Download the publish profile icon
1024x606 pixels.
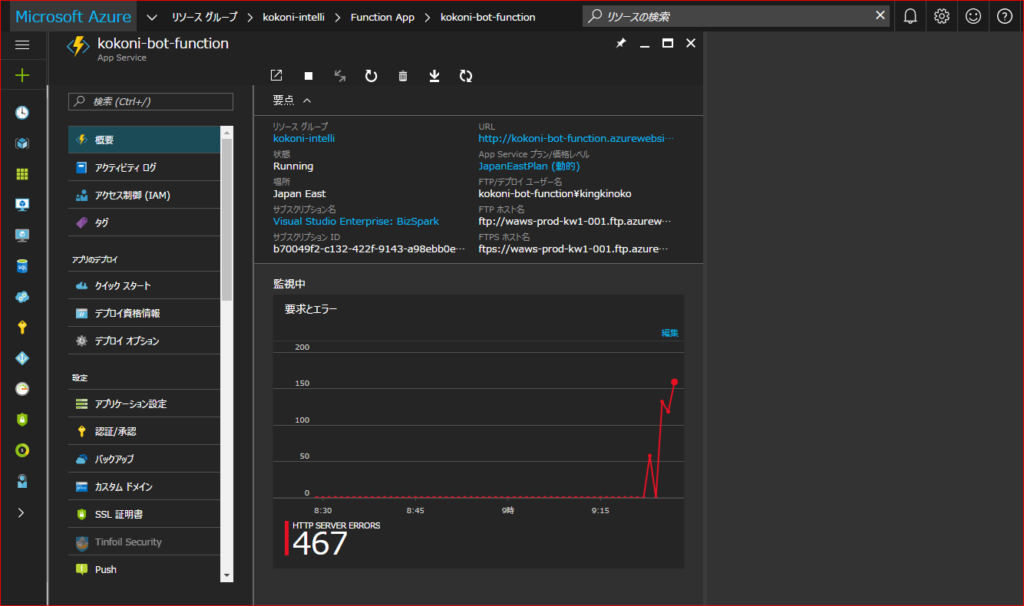pyautogui.click(x=434, y=76)
